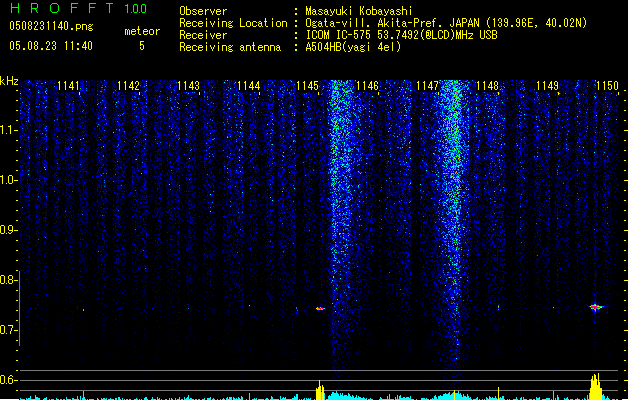Click the 1141 time marker
Viewport: 629px width, 400px height.
click(68, 85)
